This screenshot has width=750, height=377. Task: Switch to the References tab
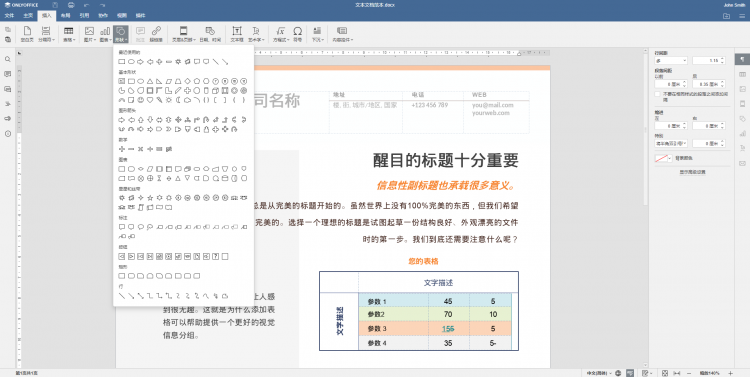84,15
